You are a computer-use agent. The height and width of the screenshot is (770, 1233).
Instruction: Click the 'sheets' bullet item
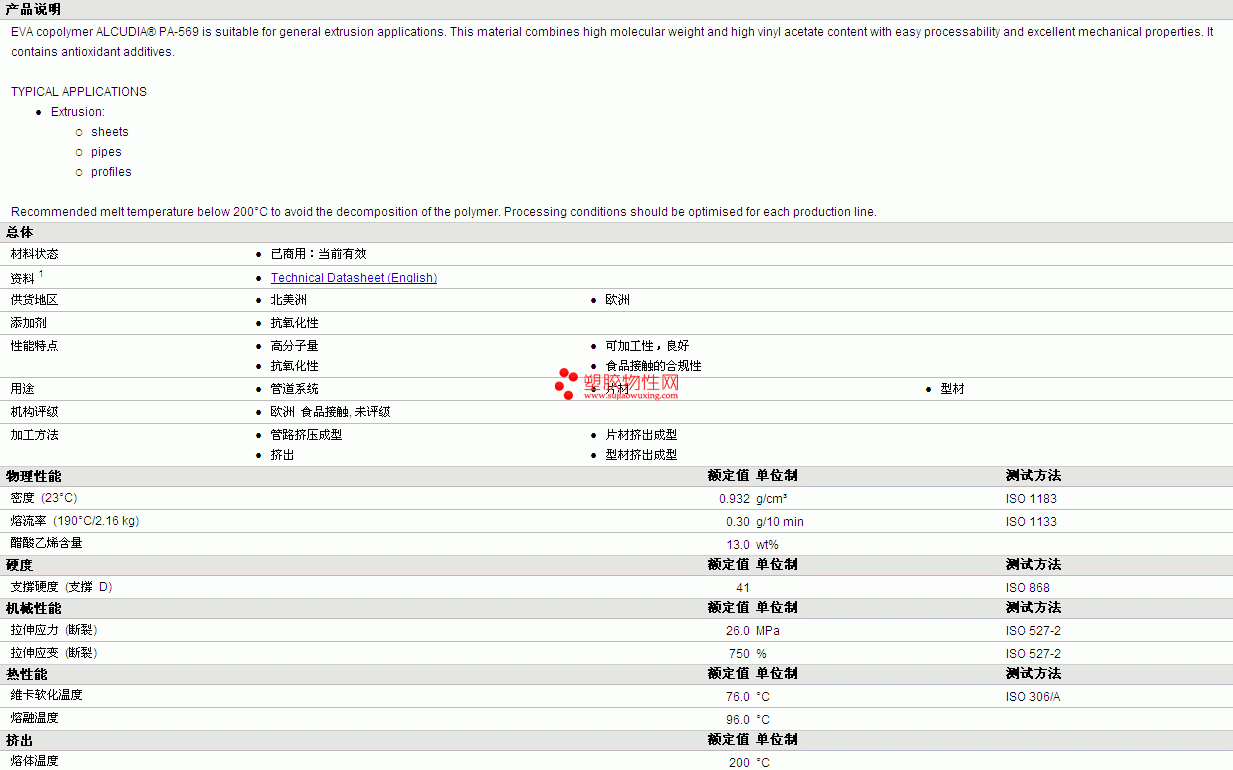(x=110, y=132)
